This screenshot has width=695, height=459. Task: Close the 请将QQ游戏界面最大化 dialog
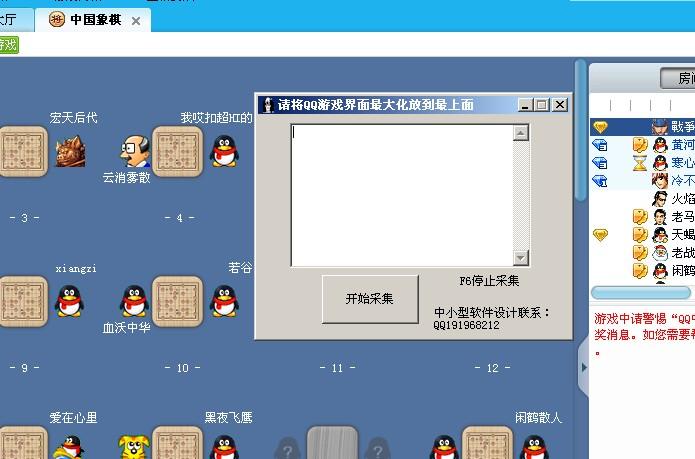click(x=560, y=105)
